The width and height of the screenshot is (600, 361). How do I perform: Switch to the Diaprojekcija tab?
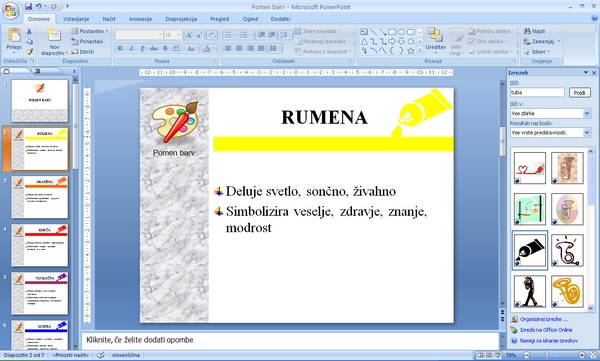point(181,19)
